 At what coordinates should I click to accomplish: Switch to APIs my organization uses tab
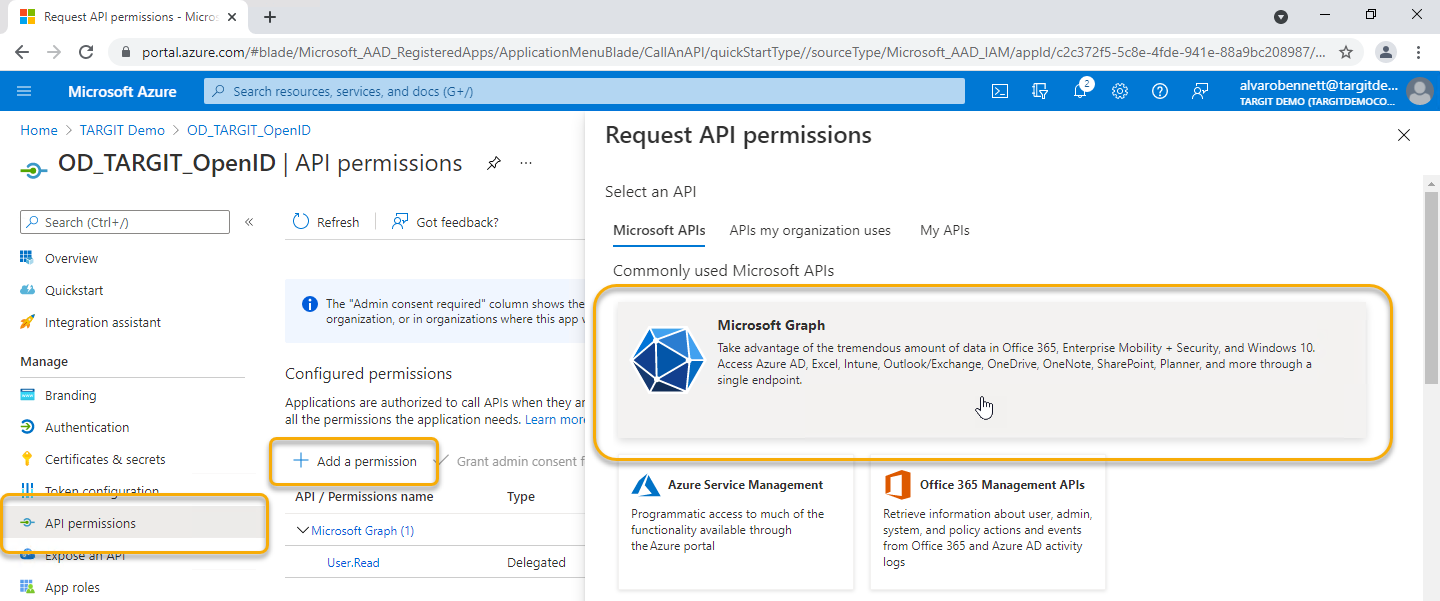[x=810, y=230]
